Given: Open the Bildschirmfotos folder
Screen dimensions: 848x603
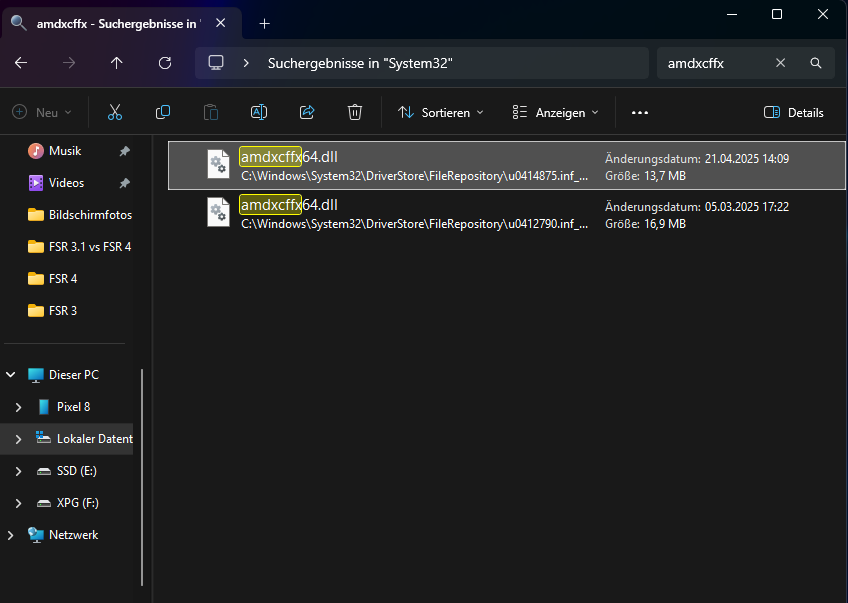Looking at the screenshot, I should [x=80, y=215].
